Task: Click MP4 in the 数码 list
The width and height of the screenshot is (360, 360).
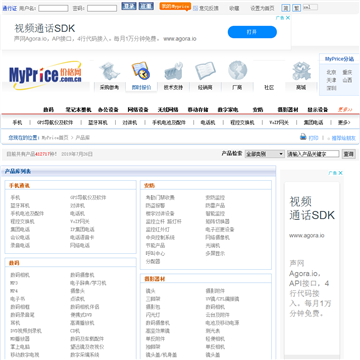Action: (x=14, y=291)
